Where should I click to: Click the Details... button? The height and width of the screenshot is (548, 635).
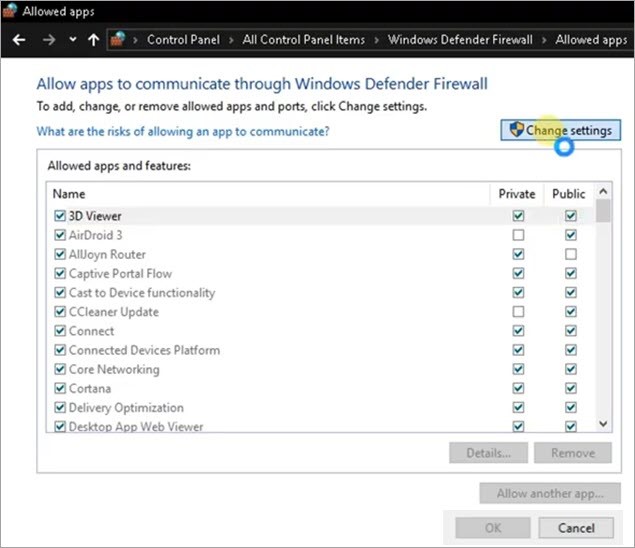pyautogui.click(x=488, y=453)
